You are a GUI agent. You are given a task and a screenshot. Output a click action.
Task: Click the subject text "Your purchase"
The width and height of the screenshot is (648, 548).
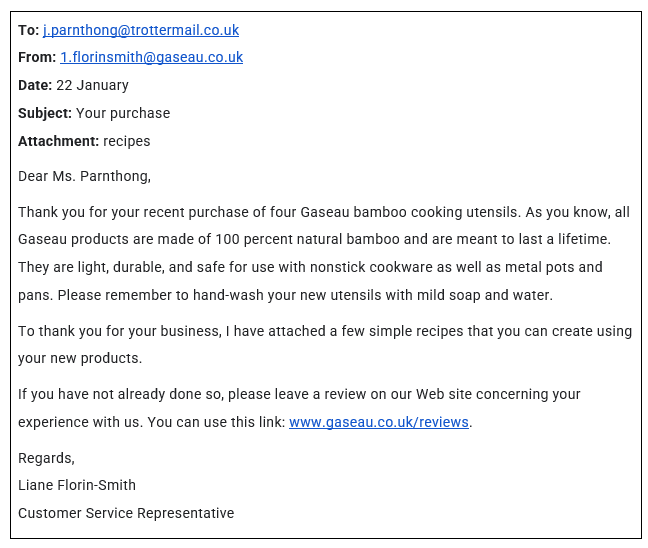(x=123, y=113)
